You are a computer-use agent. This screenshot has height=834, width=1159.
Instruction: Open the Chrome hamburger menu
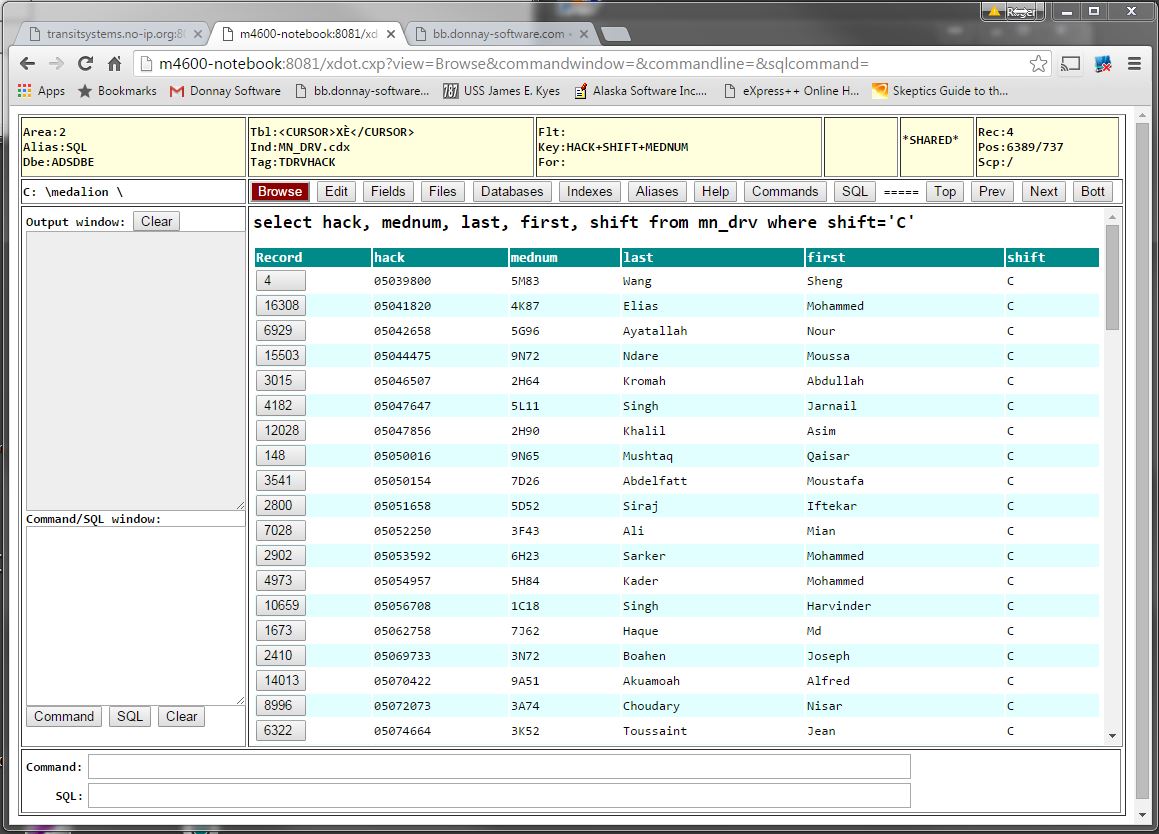click(1134, 64)
